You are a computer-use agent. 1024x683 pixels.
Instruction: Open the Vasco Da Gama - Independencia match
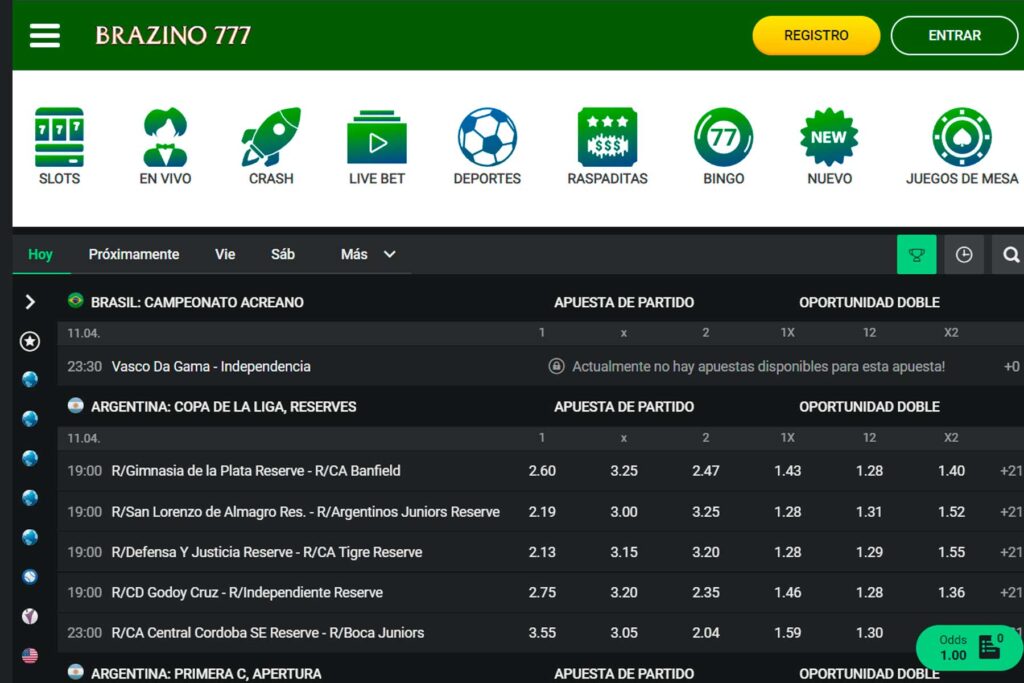(x=211, y=366)
